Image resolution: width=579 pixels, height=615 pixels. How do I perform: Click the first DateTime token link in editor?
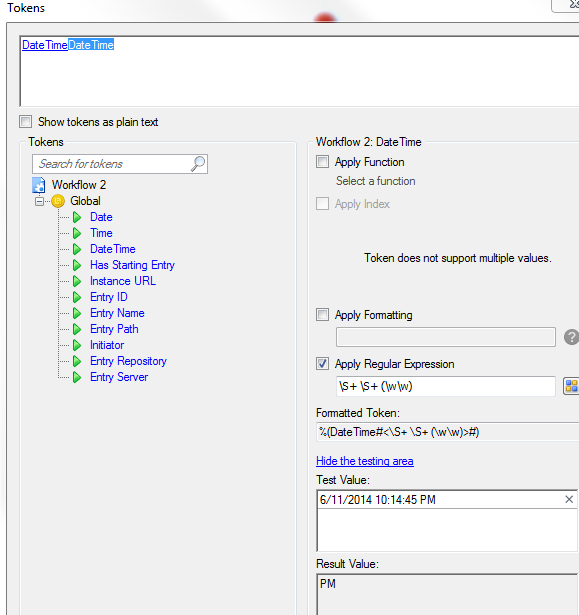(x=45, y=45)
